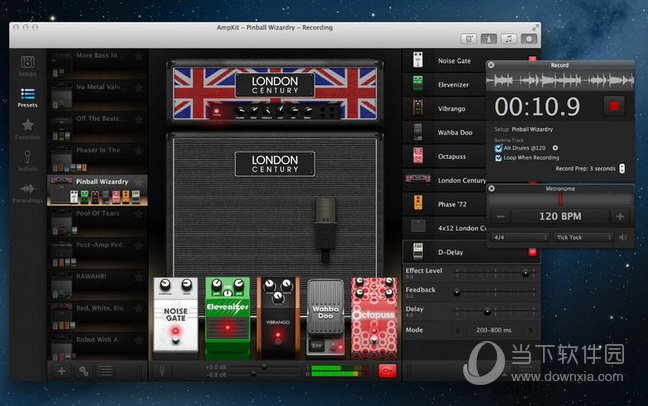
Task: Adjust the Delay slider
Action: pos(495,311)
